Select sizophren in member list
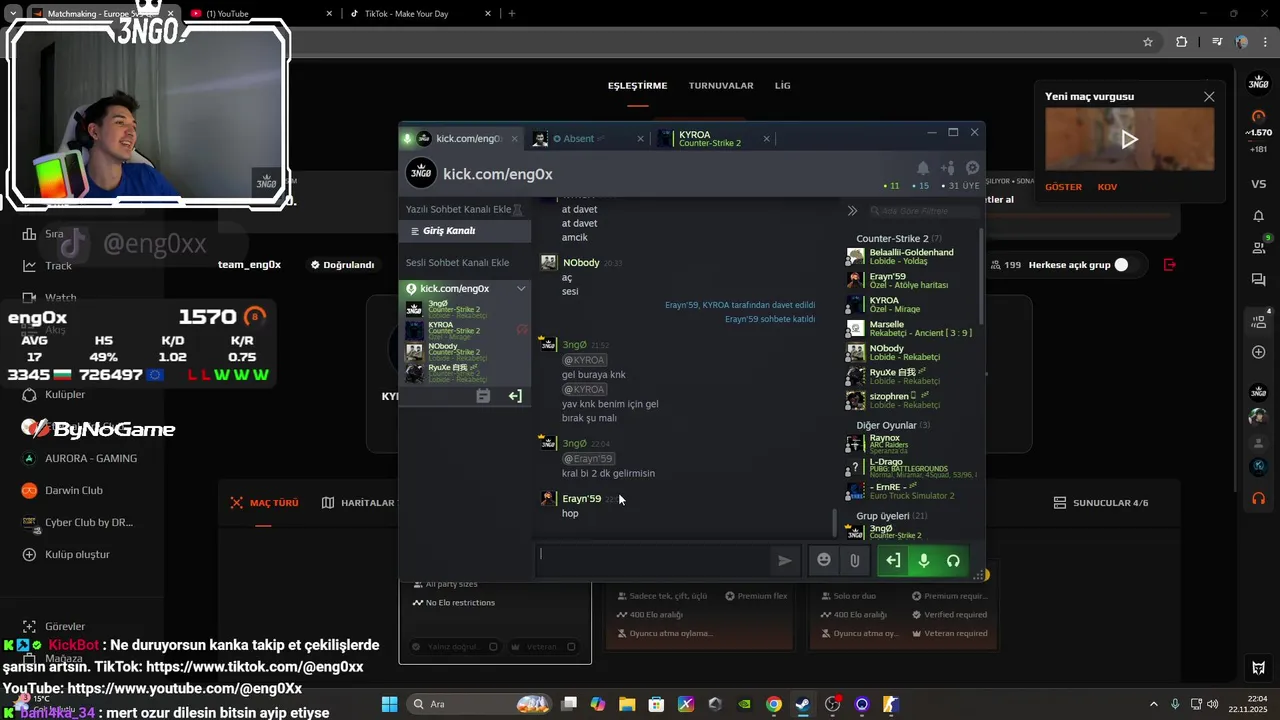The image size is (1280, 720). tap(911, 400)
